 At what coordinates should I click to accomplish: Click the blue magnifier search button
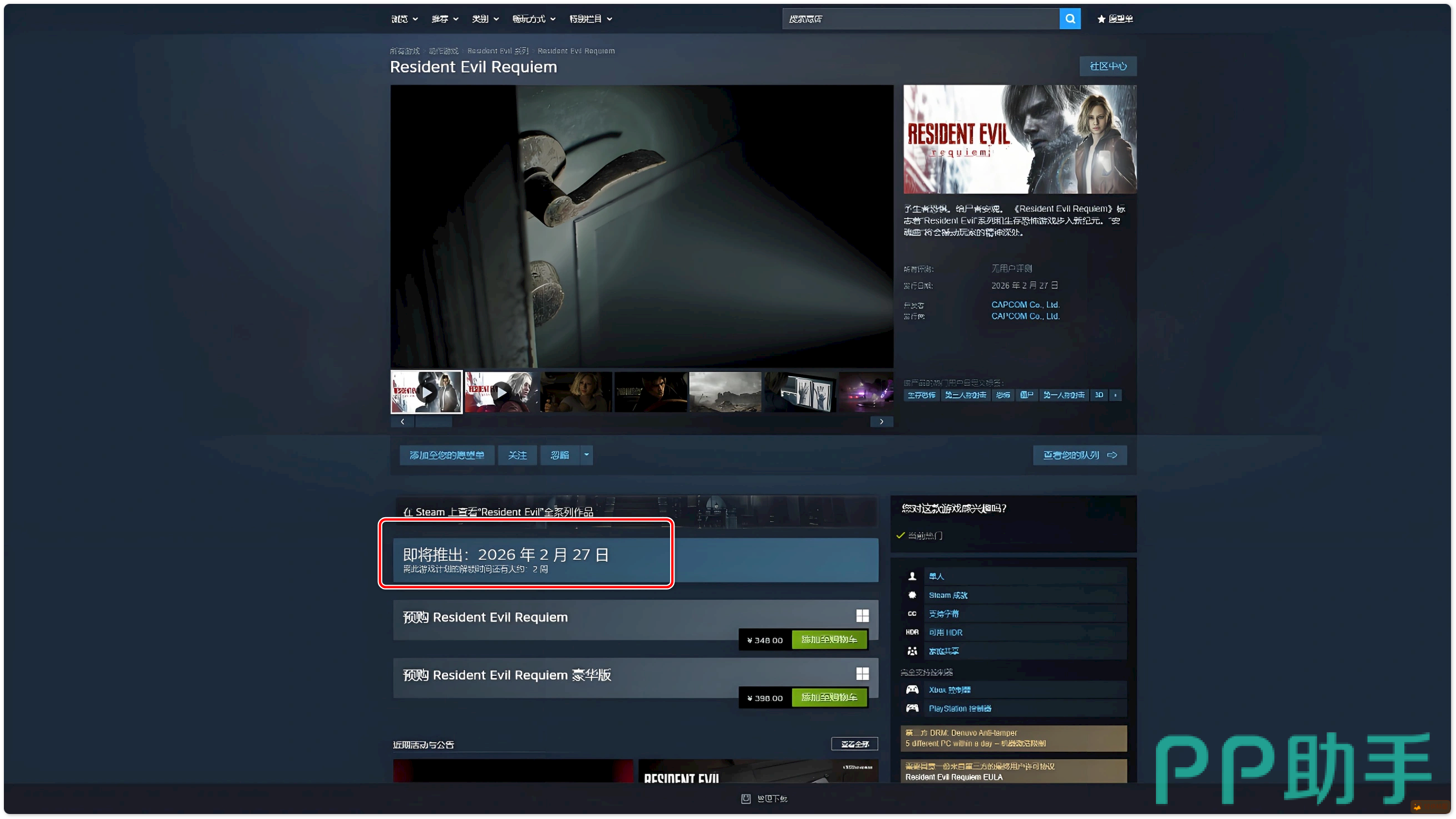1069,19
